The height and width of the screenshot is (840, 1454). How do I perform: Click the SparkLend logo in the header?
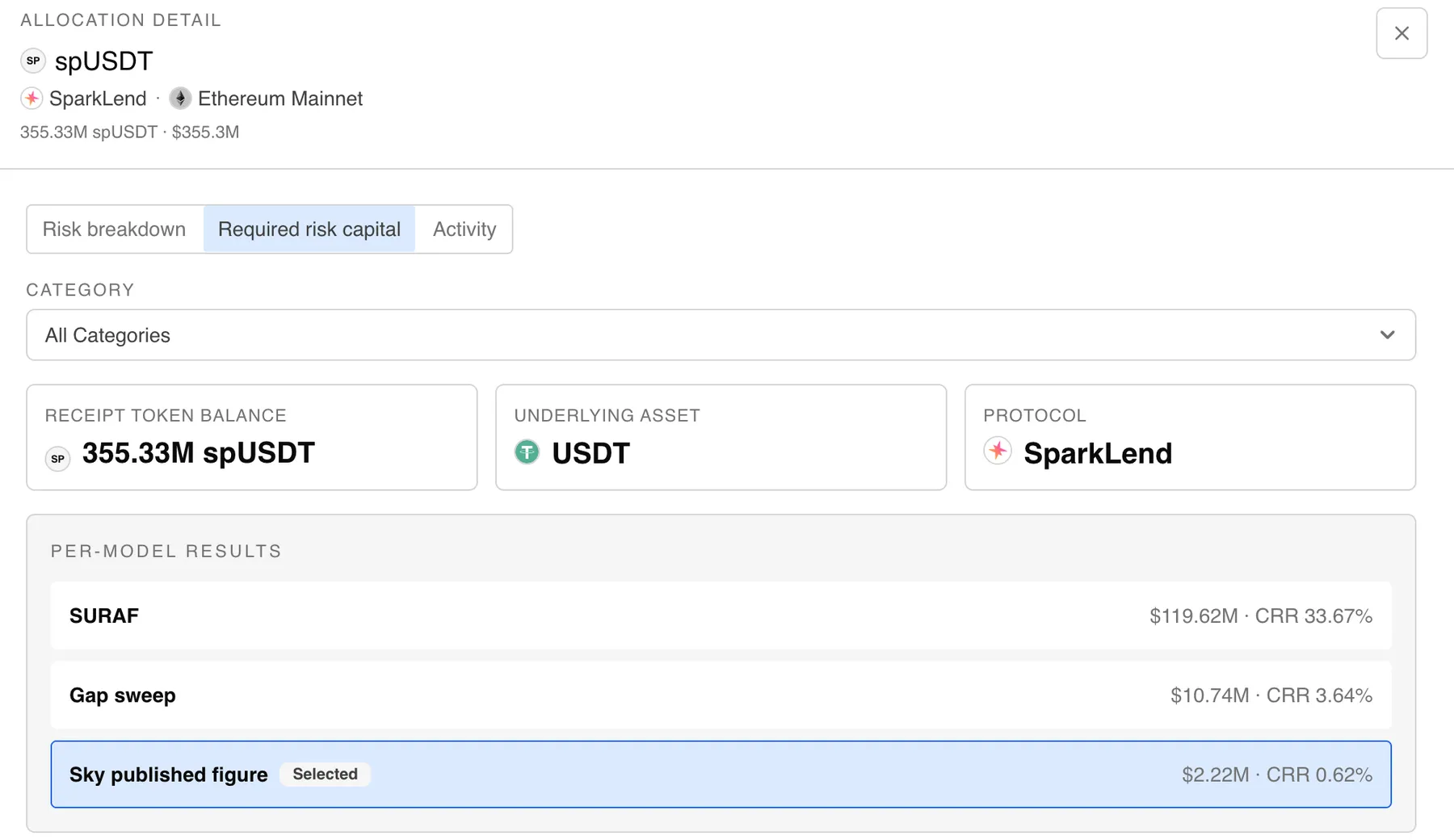point(32,99)
